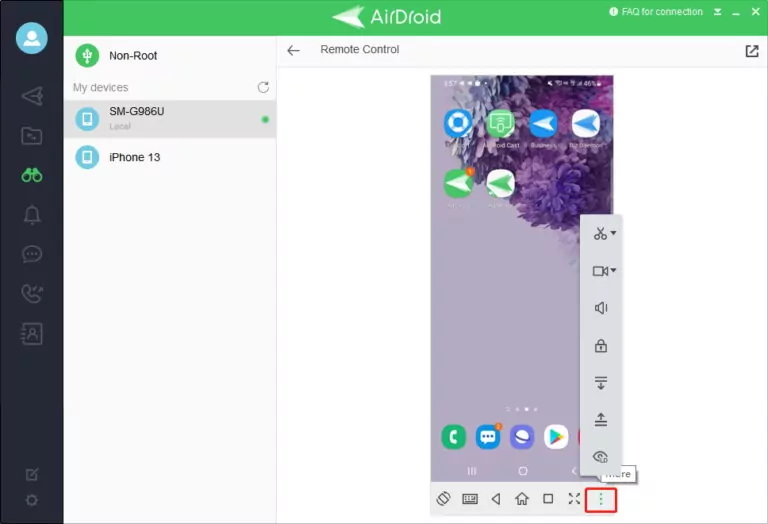This screenshot has height=524, width=768.
Task: Toggle the eye view mode icon
Action: click(x=601, y=456)
